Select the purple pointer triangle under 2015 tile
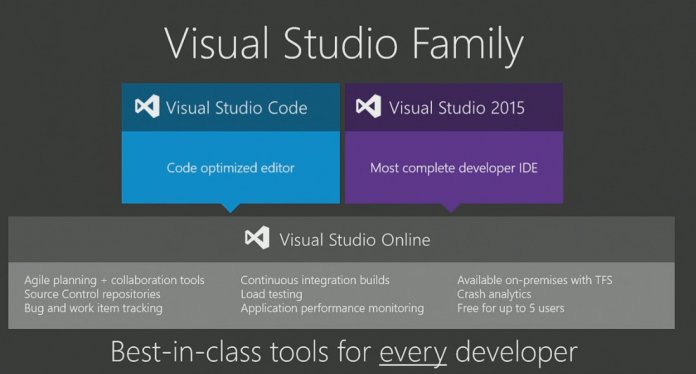Screen dimensions: 696x374 (451, 208)
